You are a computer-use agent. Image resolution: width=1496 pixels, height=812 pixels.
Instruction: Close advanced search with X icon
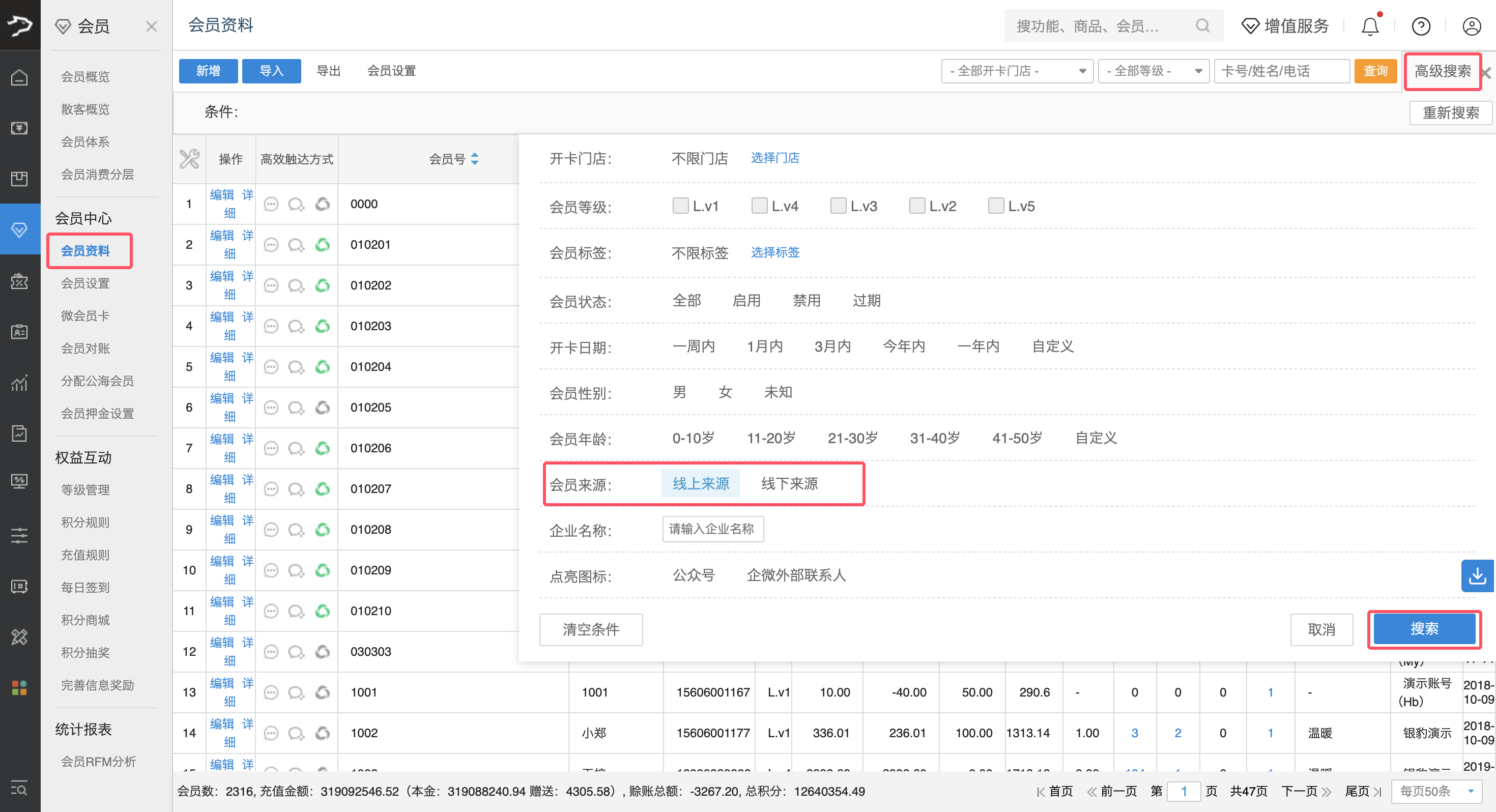tap(1486, 73)
